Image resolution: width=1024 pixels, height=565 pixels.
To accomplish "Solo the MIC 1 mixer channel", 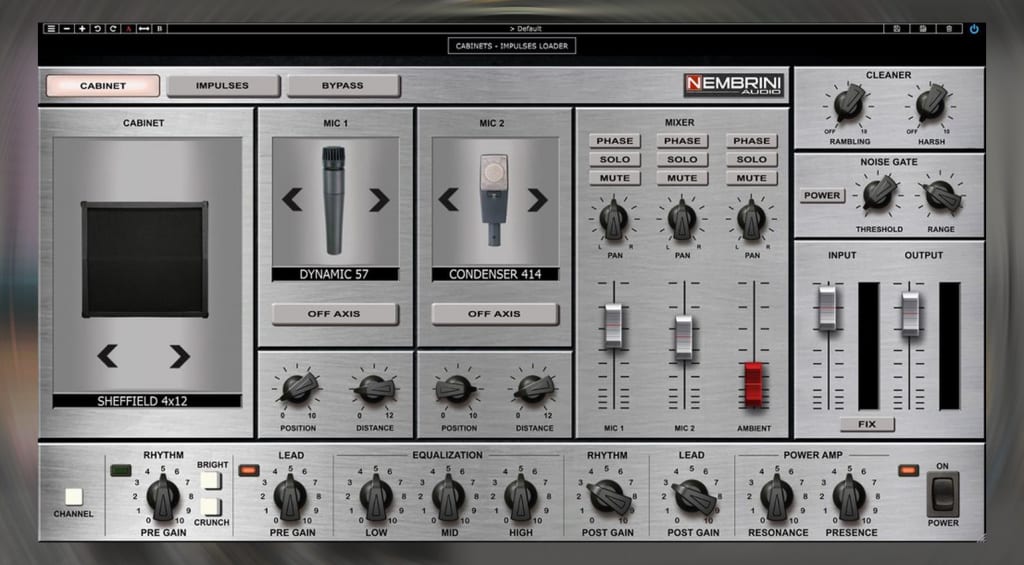I will [615, 159].
